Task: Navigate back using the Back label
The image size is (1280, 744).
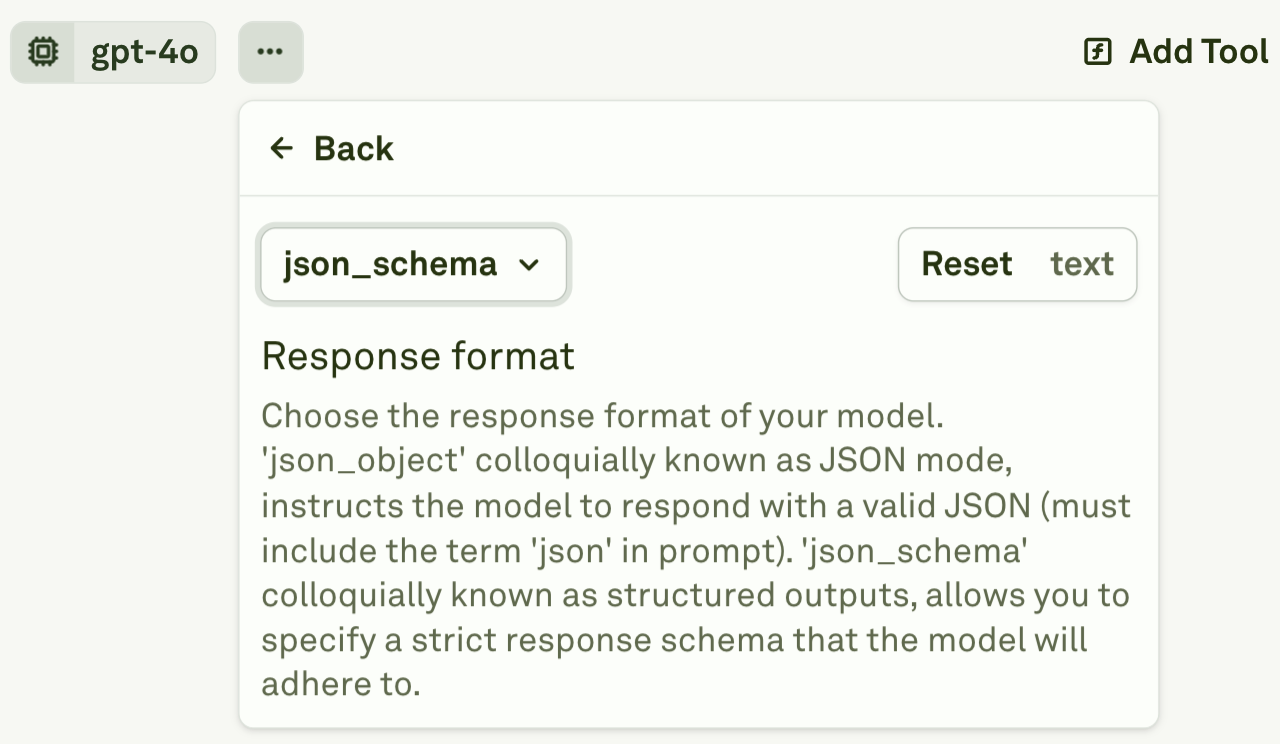Action: [354, 148]
